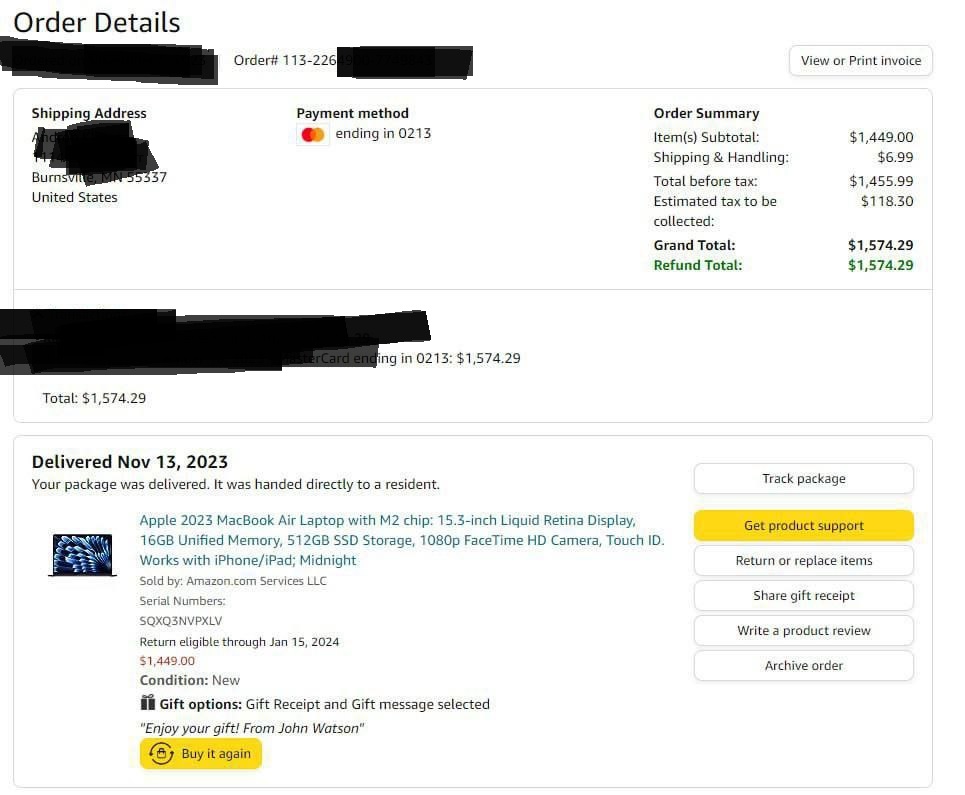Viewport: 965px width, 795px height.
Task: Click the Mastercard logo icon
Action: point(313,134)
